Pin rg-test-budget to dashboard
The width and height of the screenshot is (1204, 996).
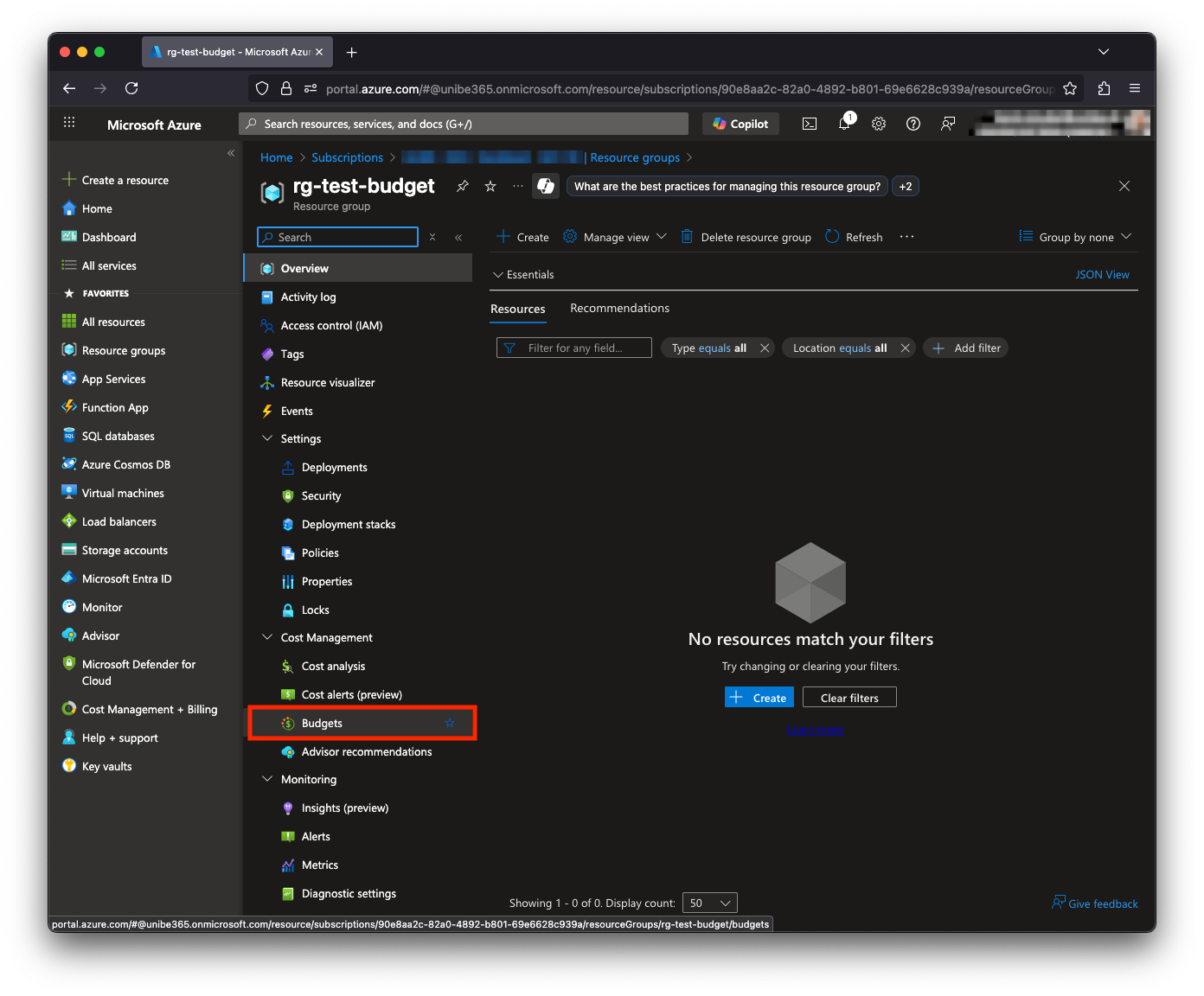tap(462, 186)
